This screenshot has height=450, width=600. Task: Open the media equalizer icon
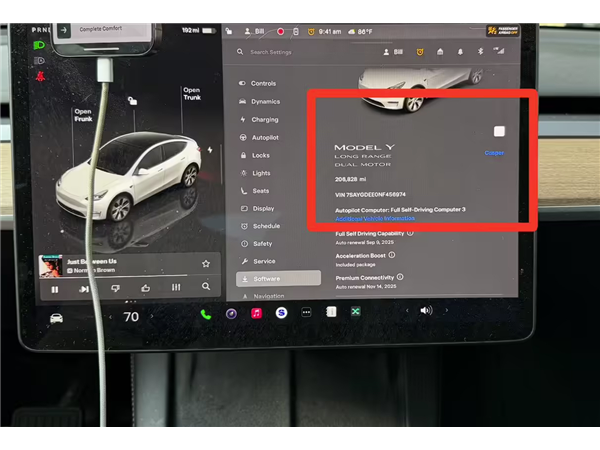point(176,287)
